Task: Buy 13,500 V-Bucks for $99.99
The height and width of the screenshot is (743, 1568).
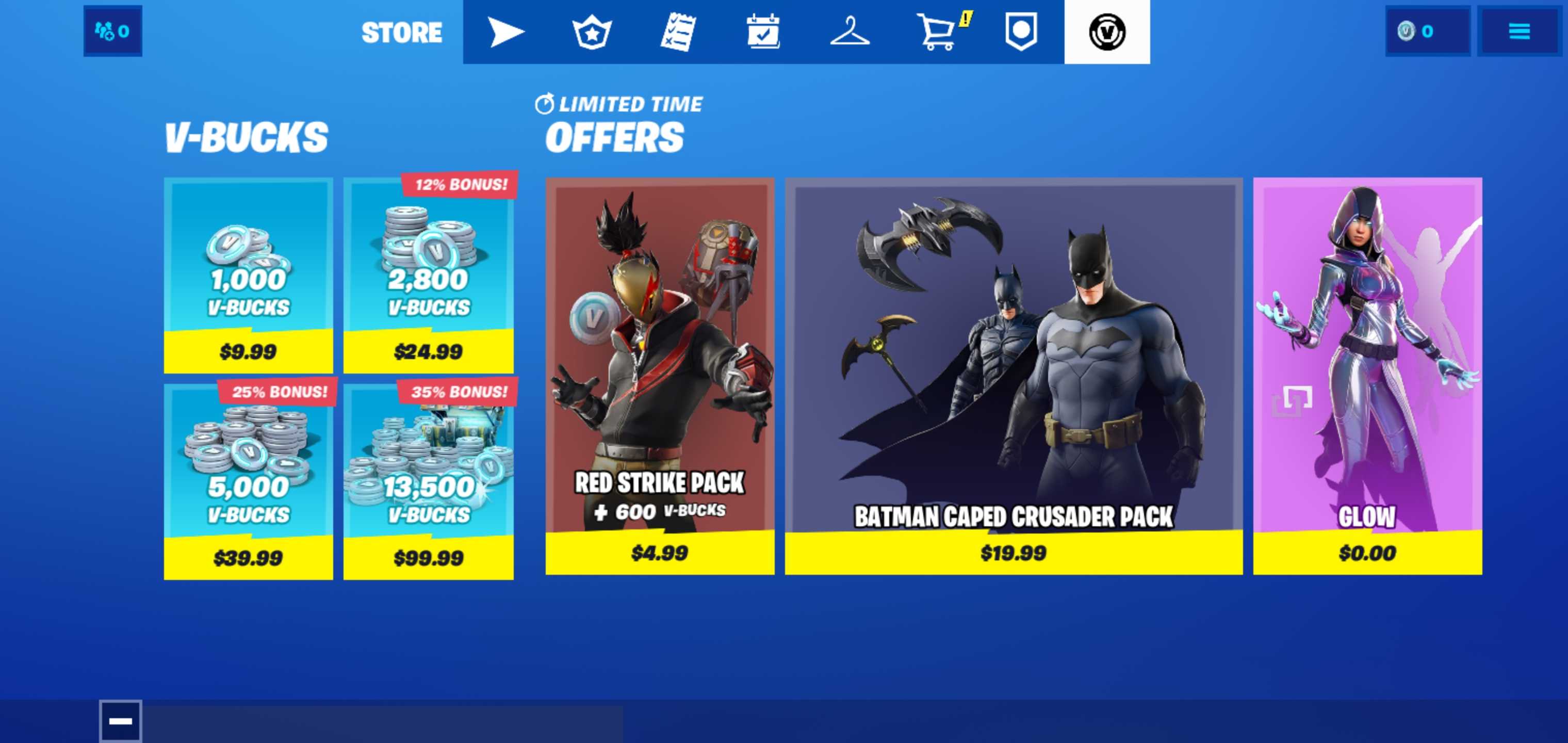Action: click(x=429, y=482)
